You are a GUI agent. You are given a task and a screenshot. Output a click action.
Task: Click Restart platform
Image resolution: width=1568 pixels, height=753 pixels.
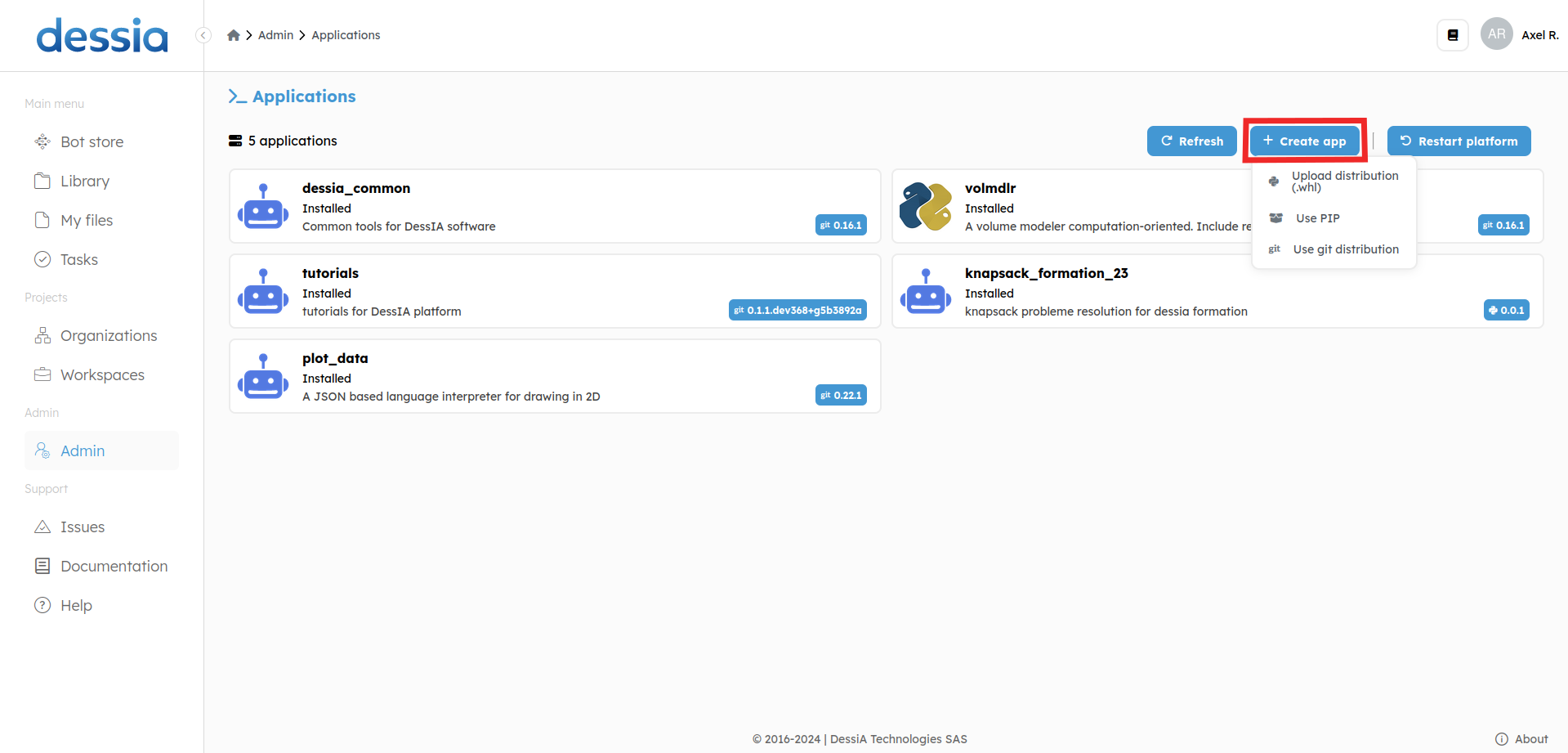coord(1459,141)
